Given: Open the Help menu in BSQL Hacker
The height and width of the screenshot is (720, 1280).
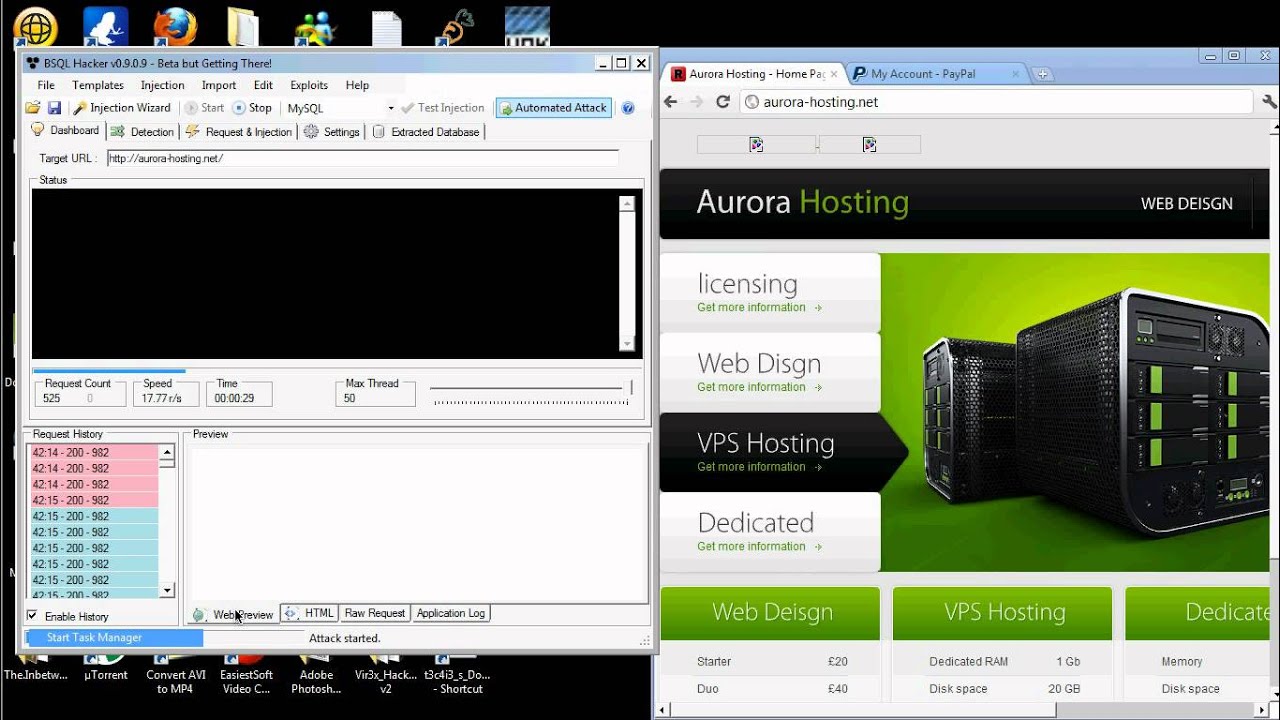Looking at the screenshot, I should pos(357,85).
